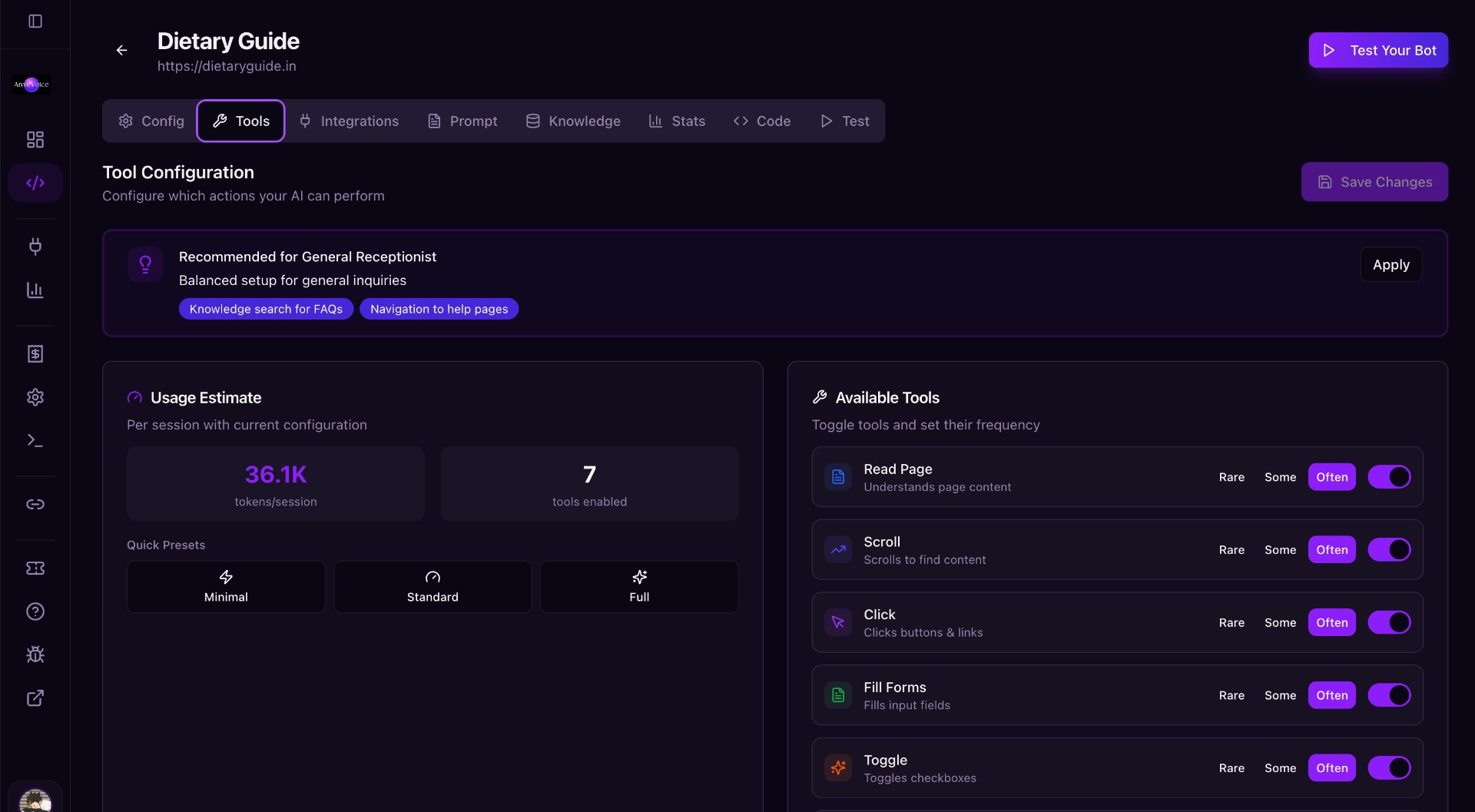
Task: Click the back arrow beside Dietary Guide
Action: pos(121,50)
